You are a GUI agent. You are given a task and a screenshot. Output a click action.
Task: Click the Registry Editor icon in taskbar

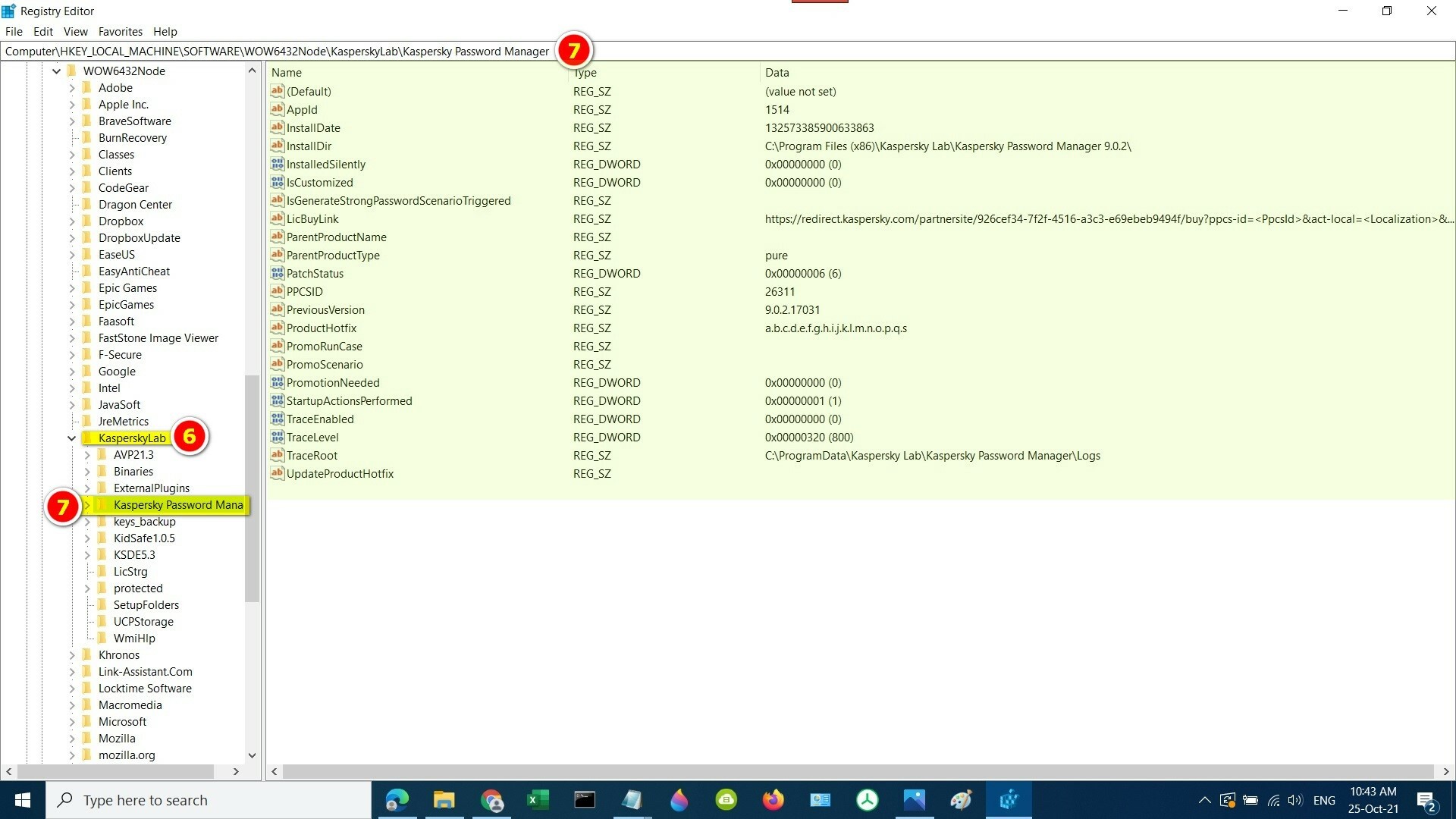click(x=1009, y=800)
